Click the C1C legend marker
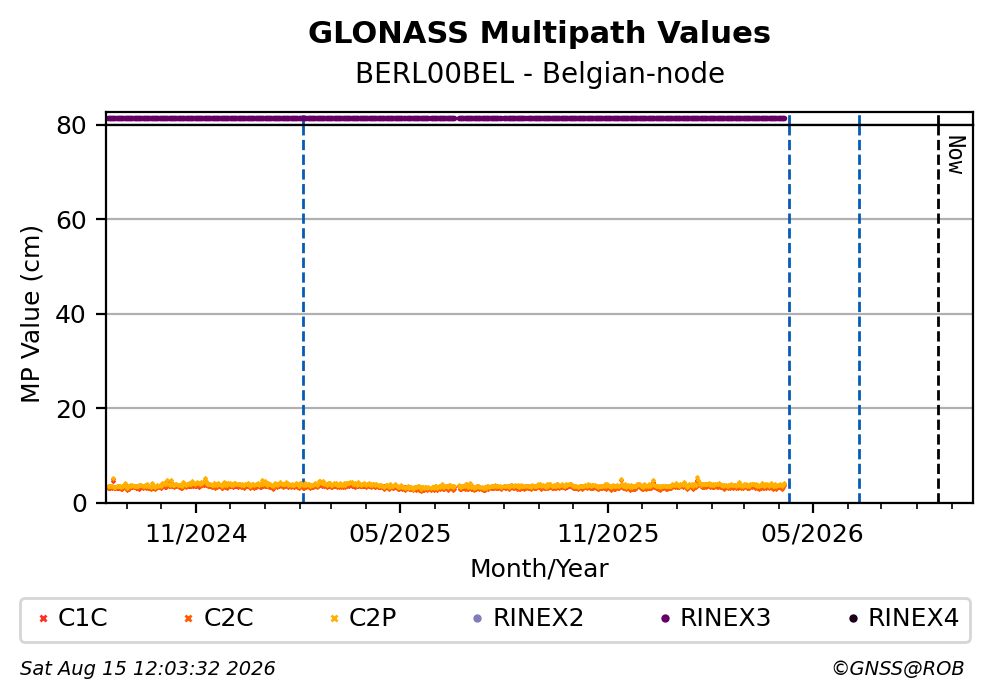The width and height of the screenshot is (992, 699). pos(43,619)
